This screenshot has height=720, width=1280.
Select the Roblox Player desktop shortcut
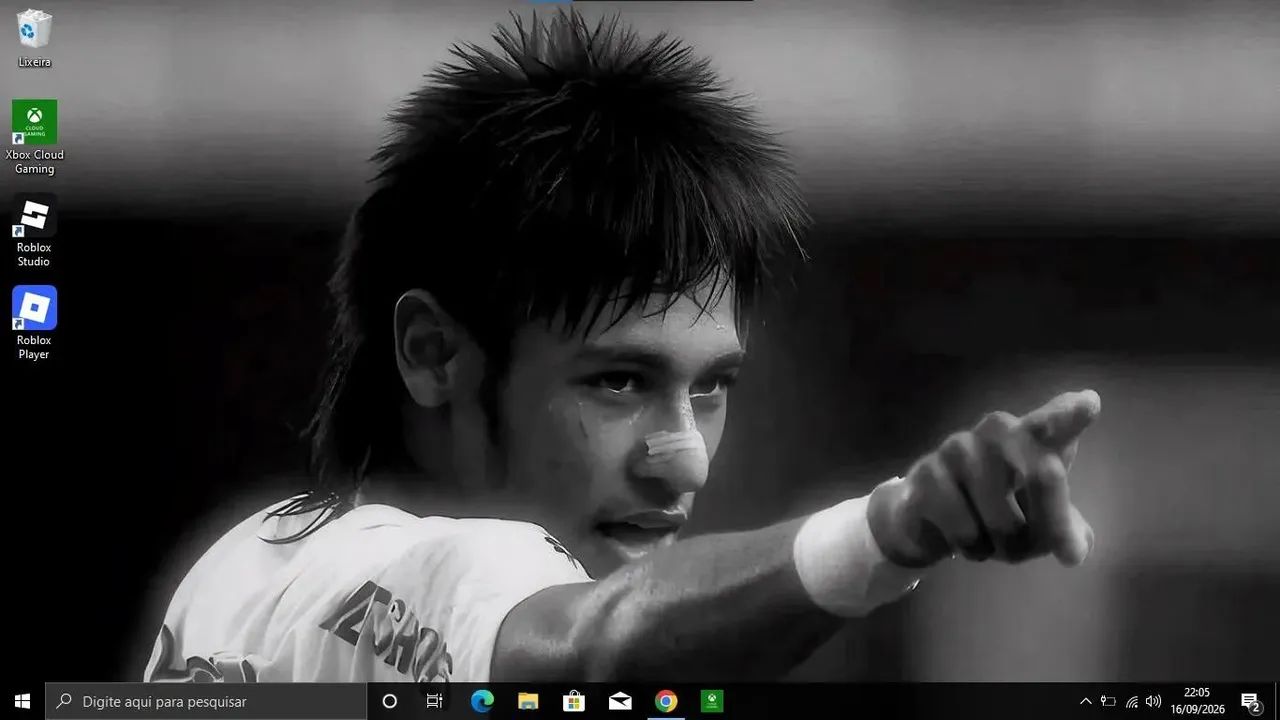pyautogui.click(x=34, y=323)
